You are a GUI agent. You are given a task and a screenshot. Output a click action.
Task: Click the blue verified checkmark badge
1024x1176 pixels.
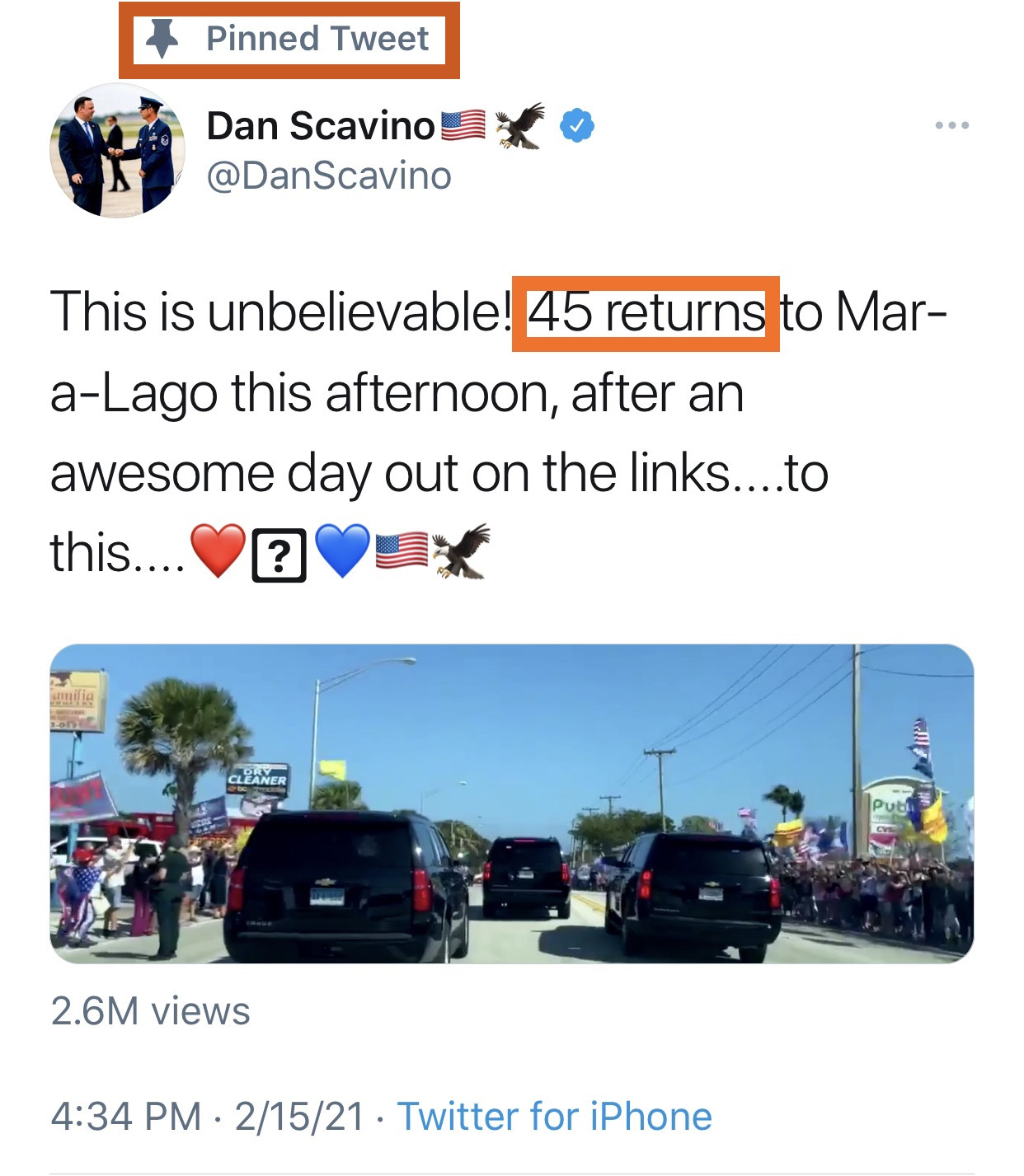click(x=577, y=125)
